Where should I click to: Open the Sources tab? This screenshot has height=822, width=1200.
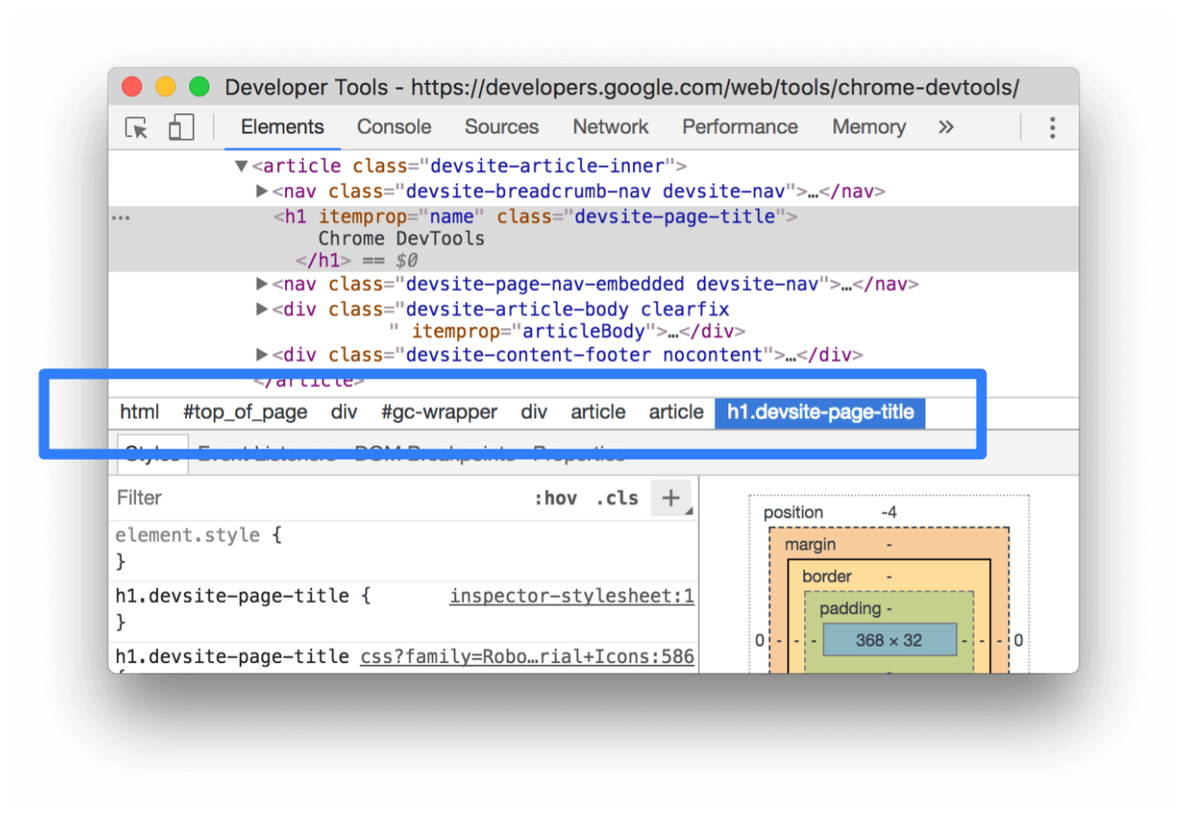pos(501,127)
